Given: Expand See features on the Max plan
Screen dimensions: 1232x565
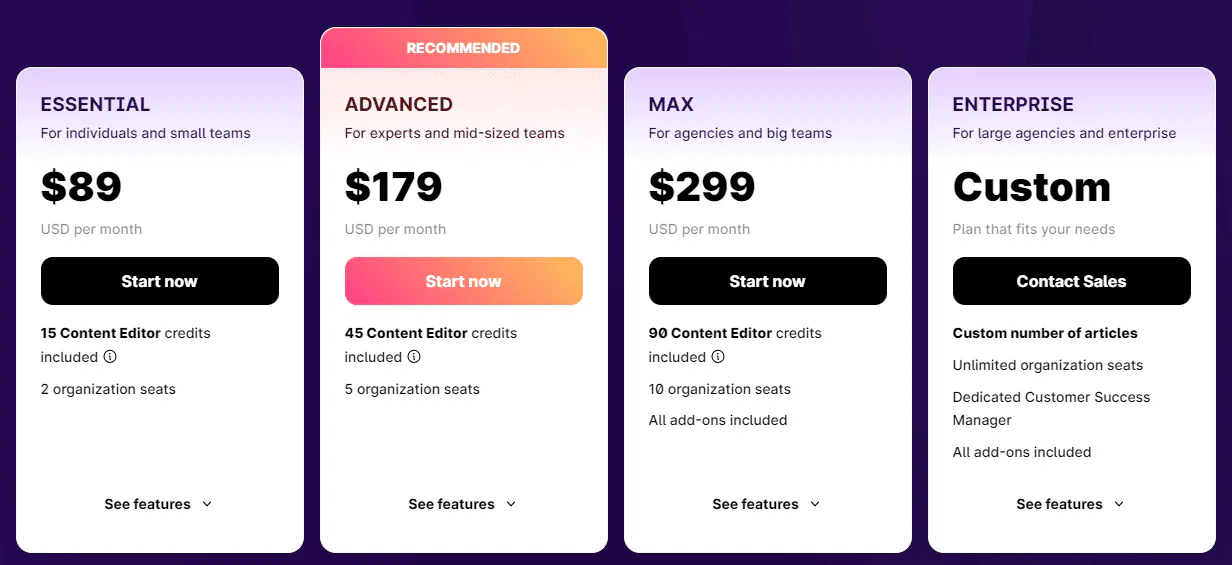Looking at the screenshot, I should tap(767, 504).
